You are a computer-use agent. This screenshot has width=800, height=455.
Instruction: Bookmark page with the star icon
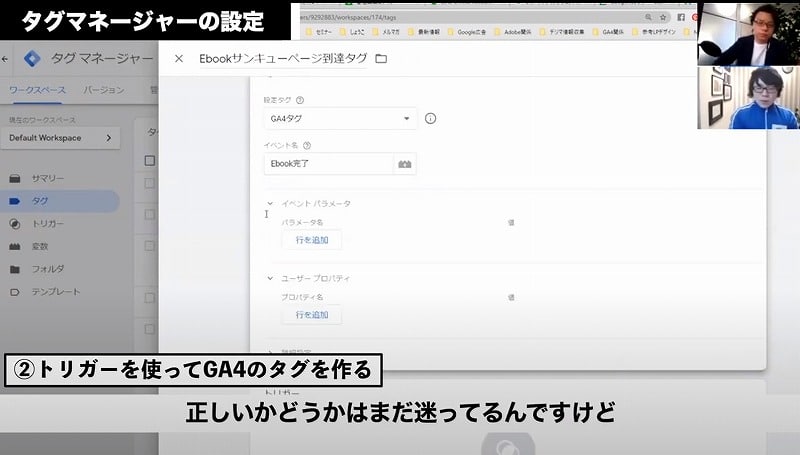coord(663,17)
